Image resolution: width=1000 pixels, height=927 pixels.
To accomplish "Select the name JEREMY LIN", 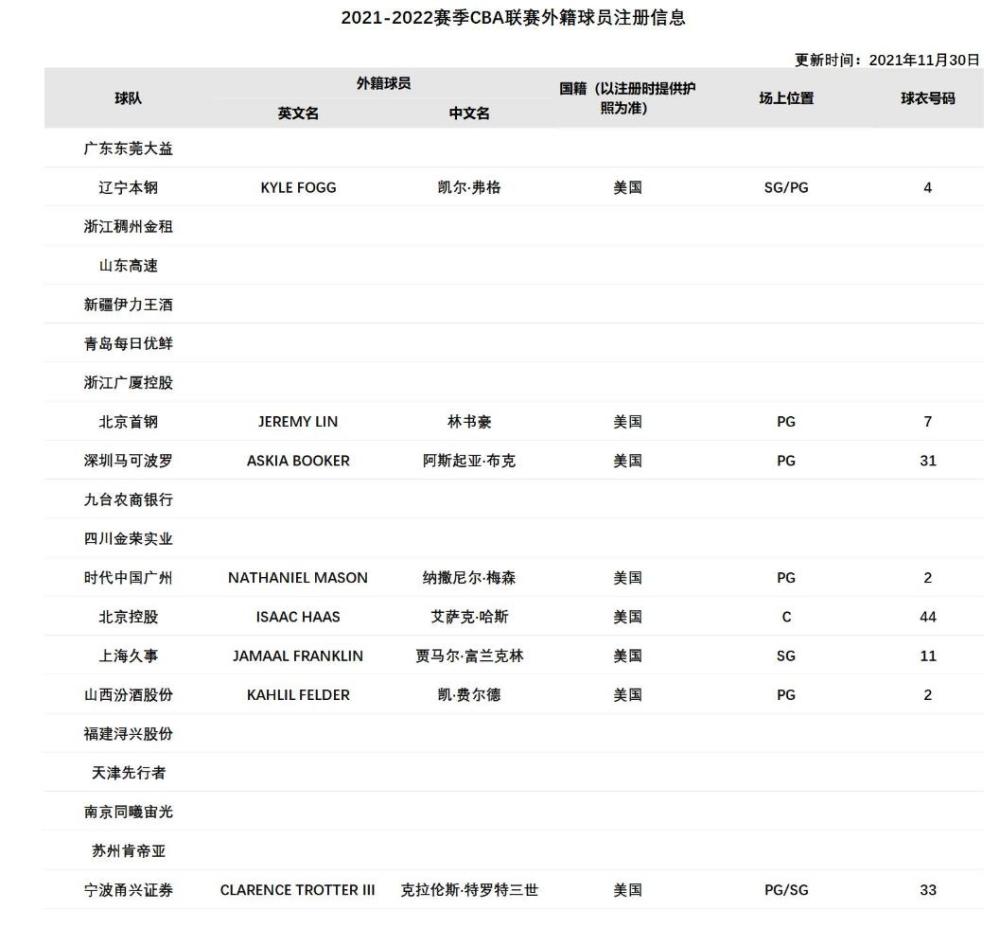I will 298,421.
